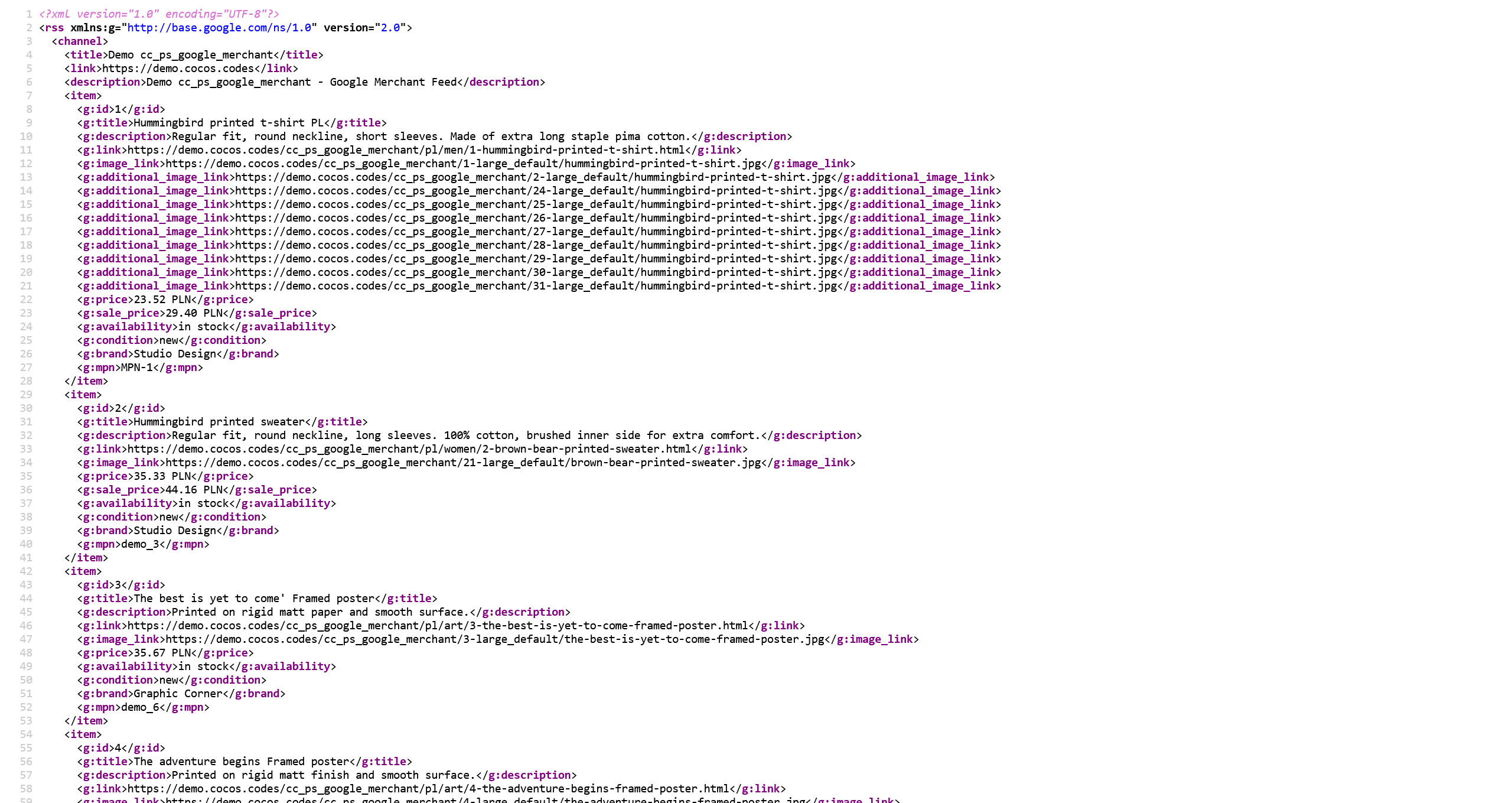This screenshot has width=1512, height=803.
Task: Click the 29.40 PLN sale price value
Action: pyautogui.click(x=194, y=313)
